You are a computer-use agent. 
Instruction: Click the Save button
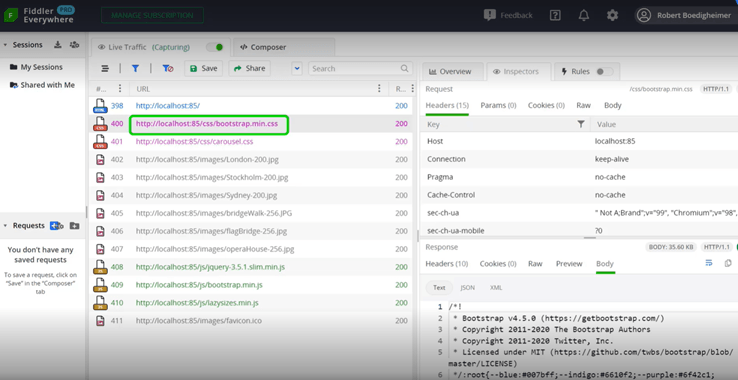[x=203, y=69]
